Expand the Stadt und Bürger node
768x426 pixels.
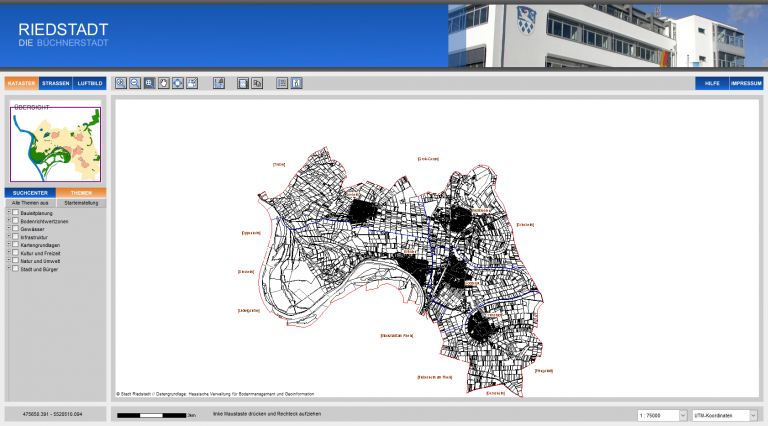[9, 268]
